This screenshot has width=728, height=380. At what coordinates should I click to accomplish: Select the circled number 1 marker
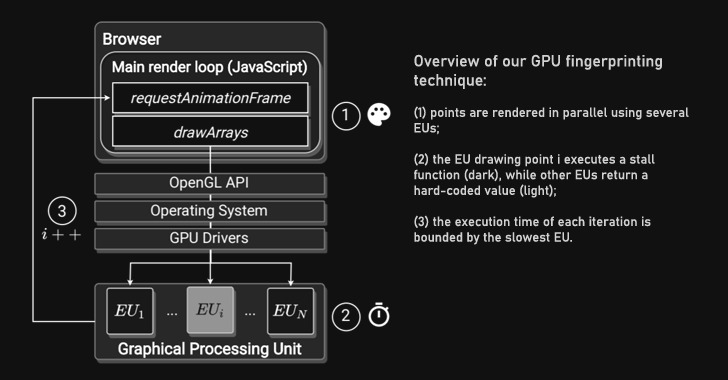[346, 116]
